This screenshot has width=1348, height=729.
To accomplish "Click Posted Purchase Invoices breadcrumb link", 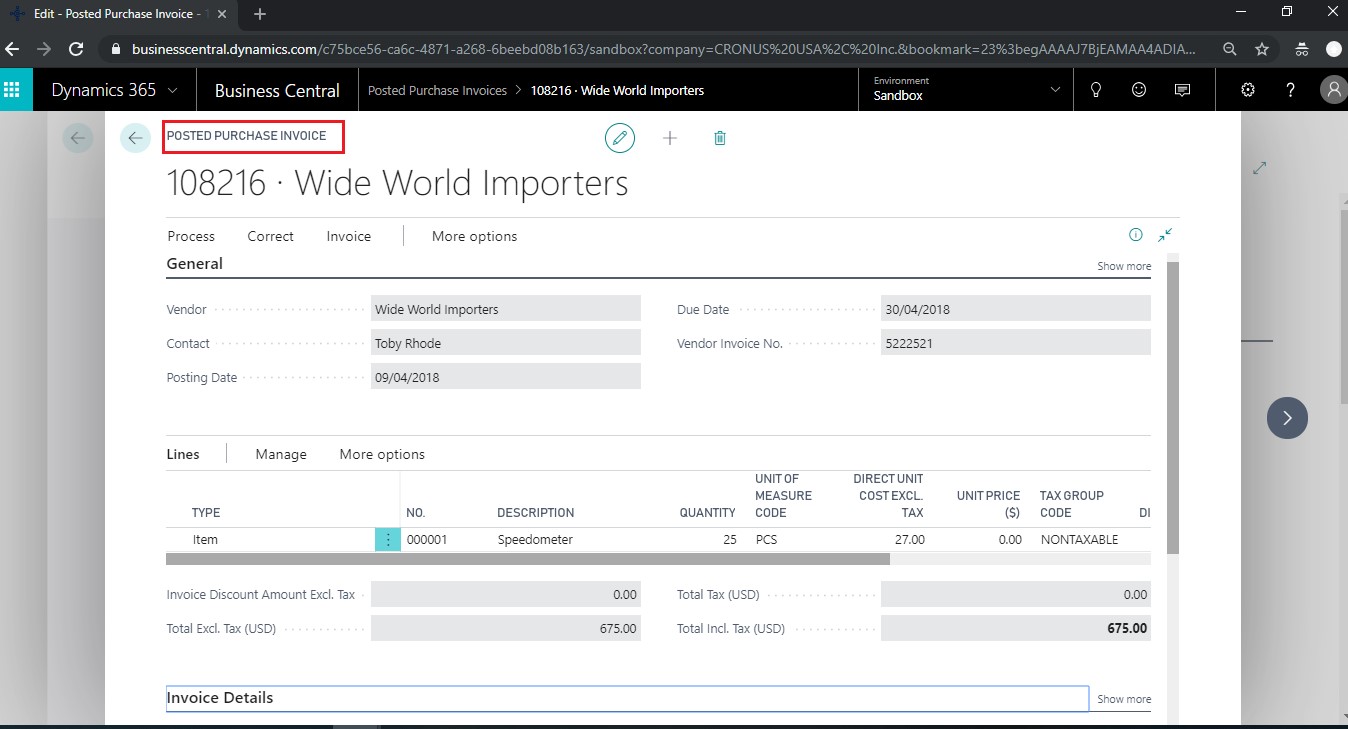I will tap(437, 90).
